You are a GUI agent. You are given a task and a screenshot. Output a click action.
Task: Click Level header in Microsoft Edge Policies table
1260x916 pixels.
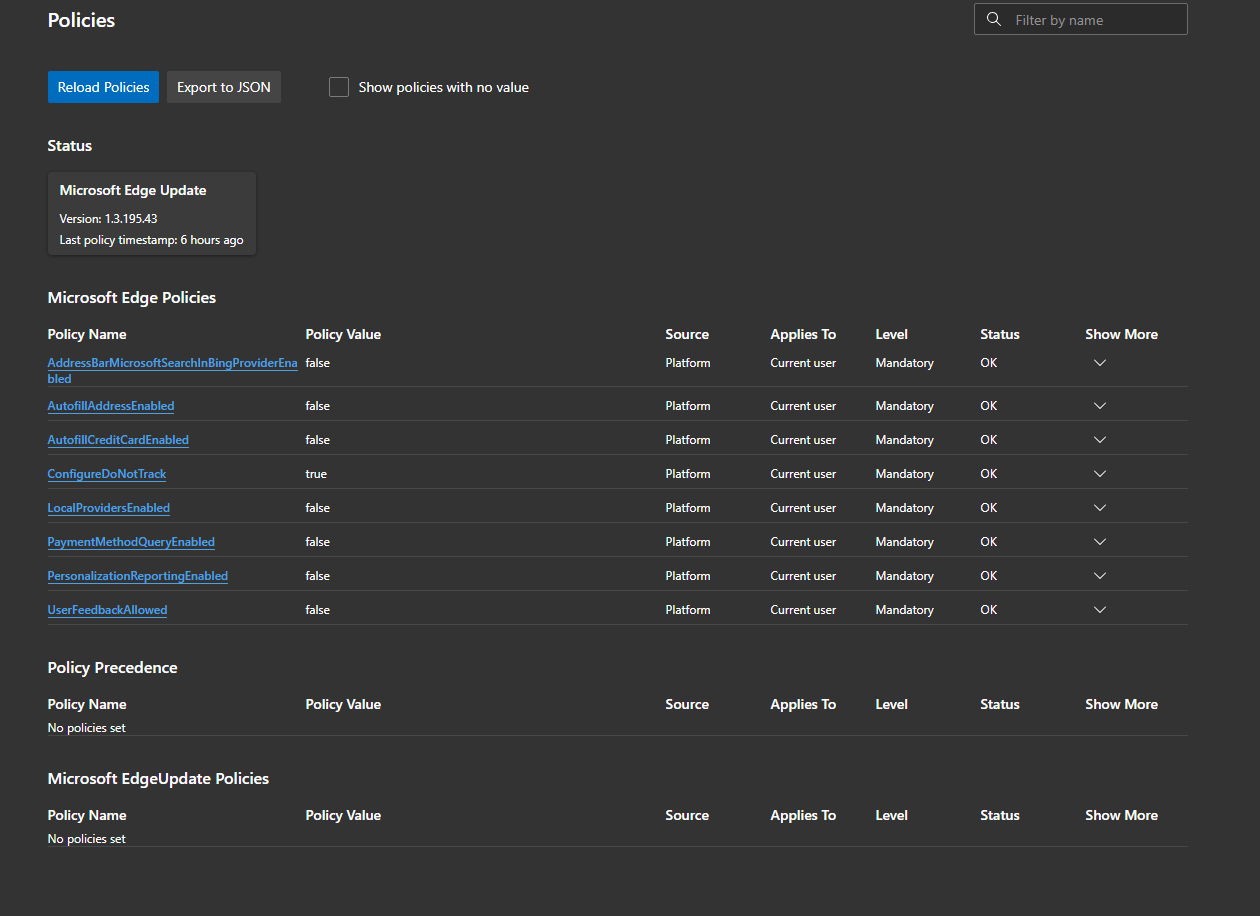[891, 334]
